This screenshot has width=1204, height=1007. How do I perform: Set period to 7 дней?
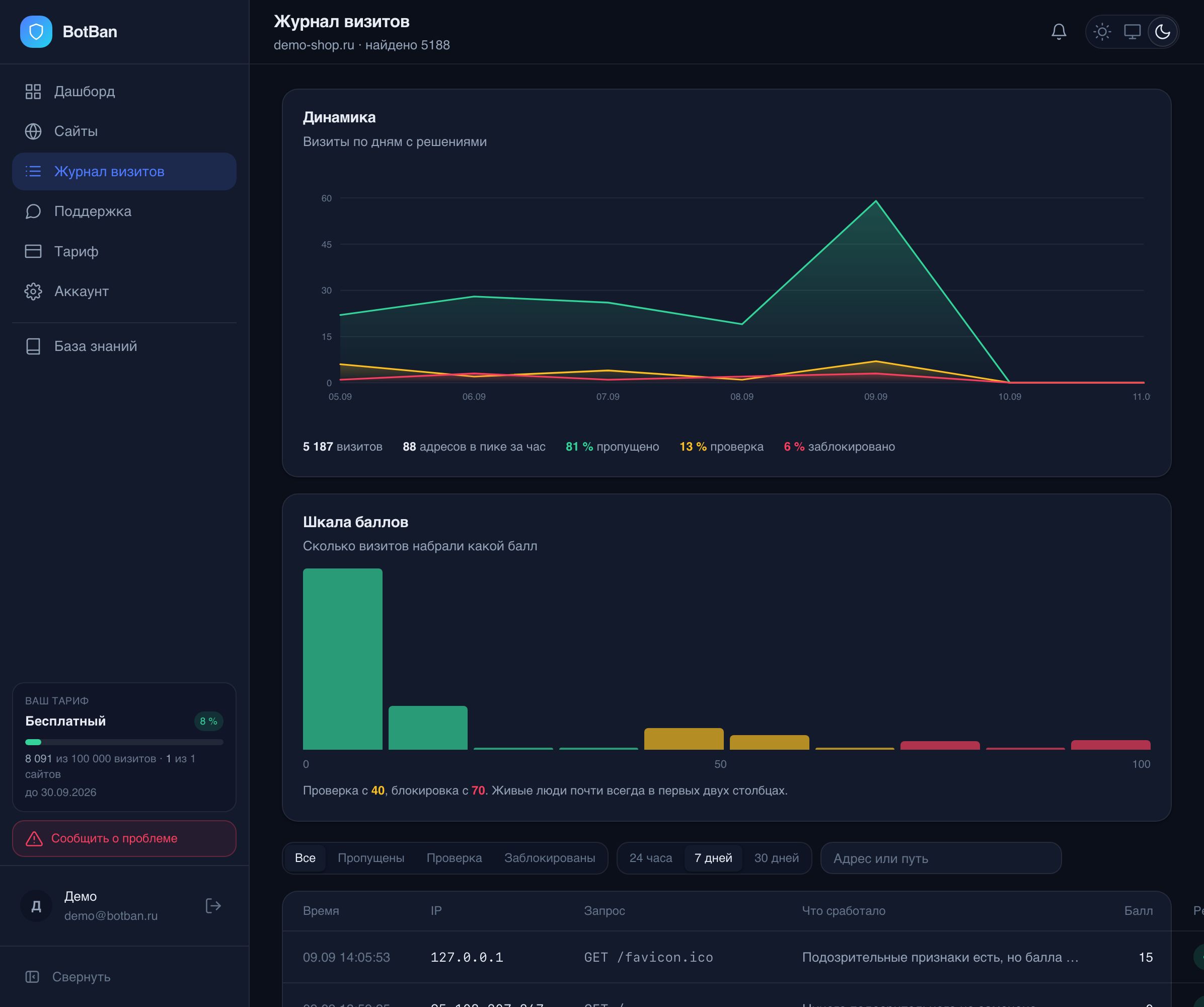point(713,858)
